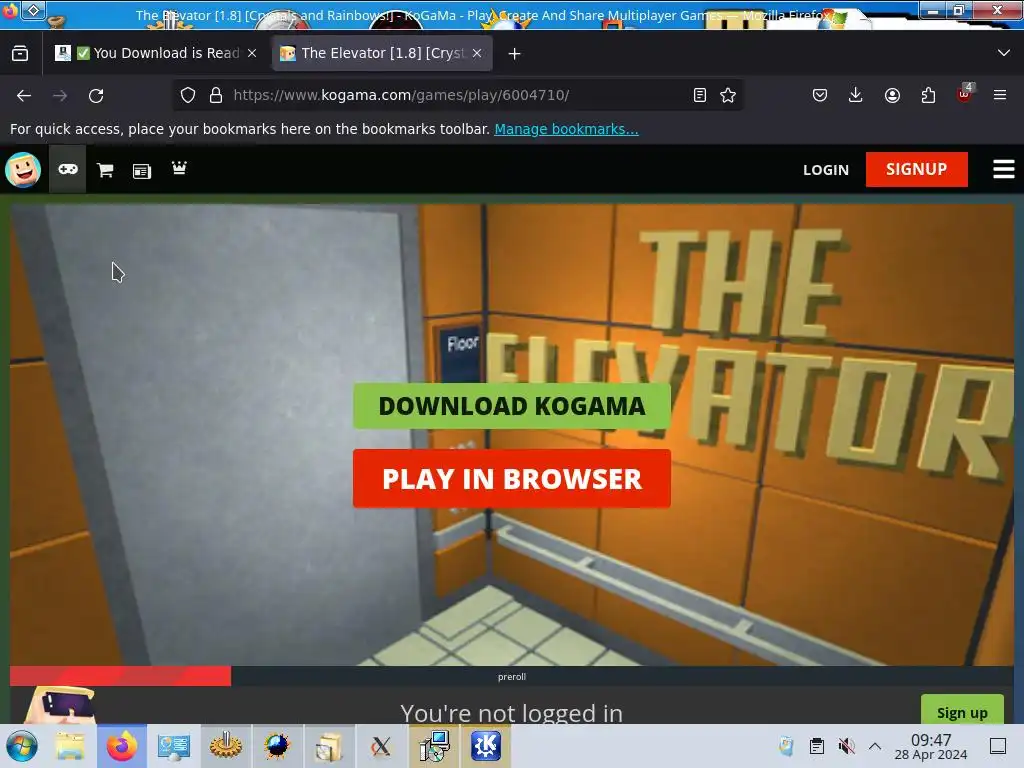Open Manage bookmarks link

(x=566, y=129)
